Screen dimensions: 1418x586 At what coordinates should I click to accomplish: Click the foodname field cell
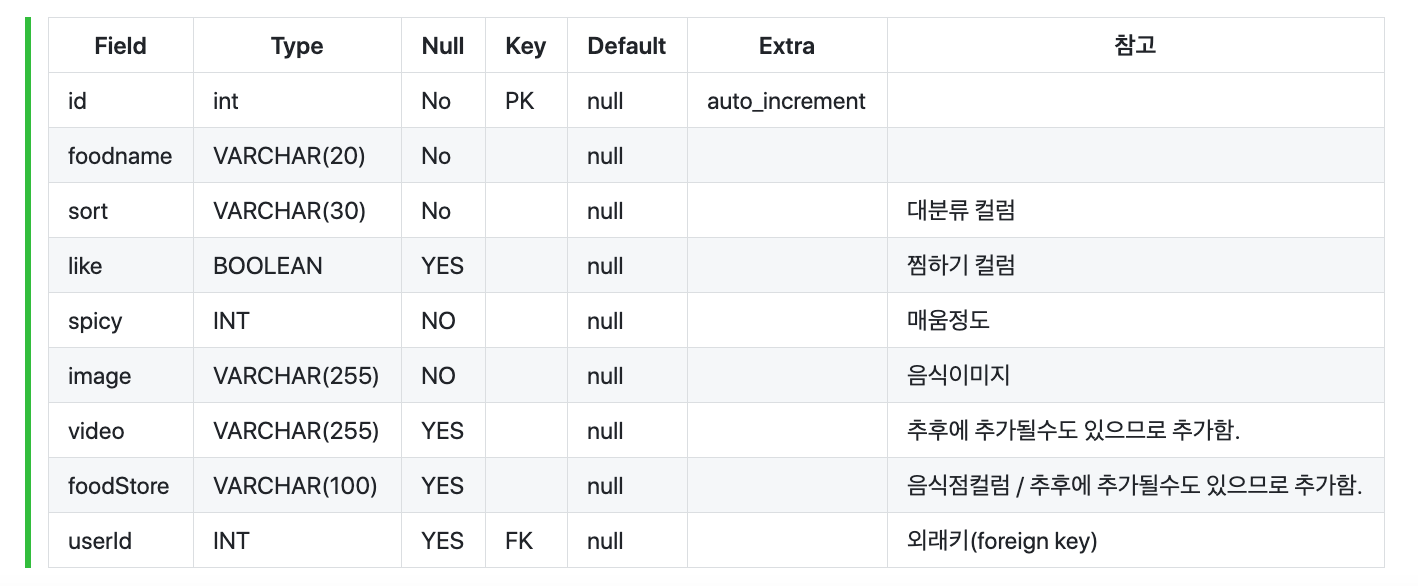[121, 156]
